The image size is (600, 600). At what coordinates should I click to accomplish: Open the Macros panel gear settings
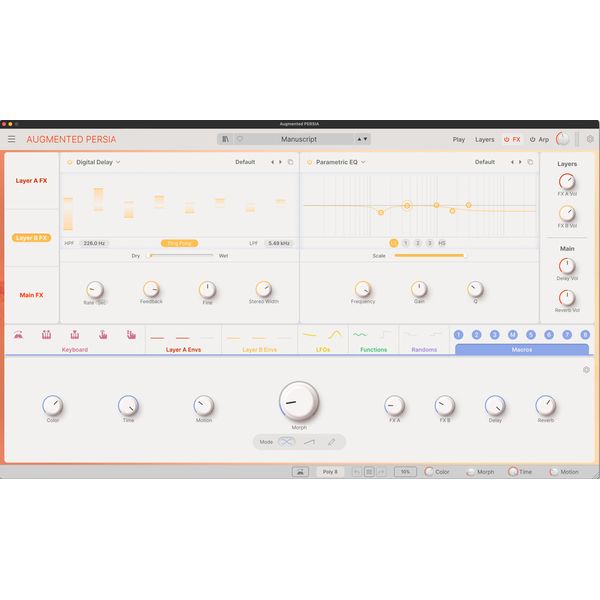(x=586, y=370)
